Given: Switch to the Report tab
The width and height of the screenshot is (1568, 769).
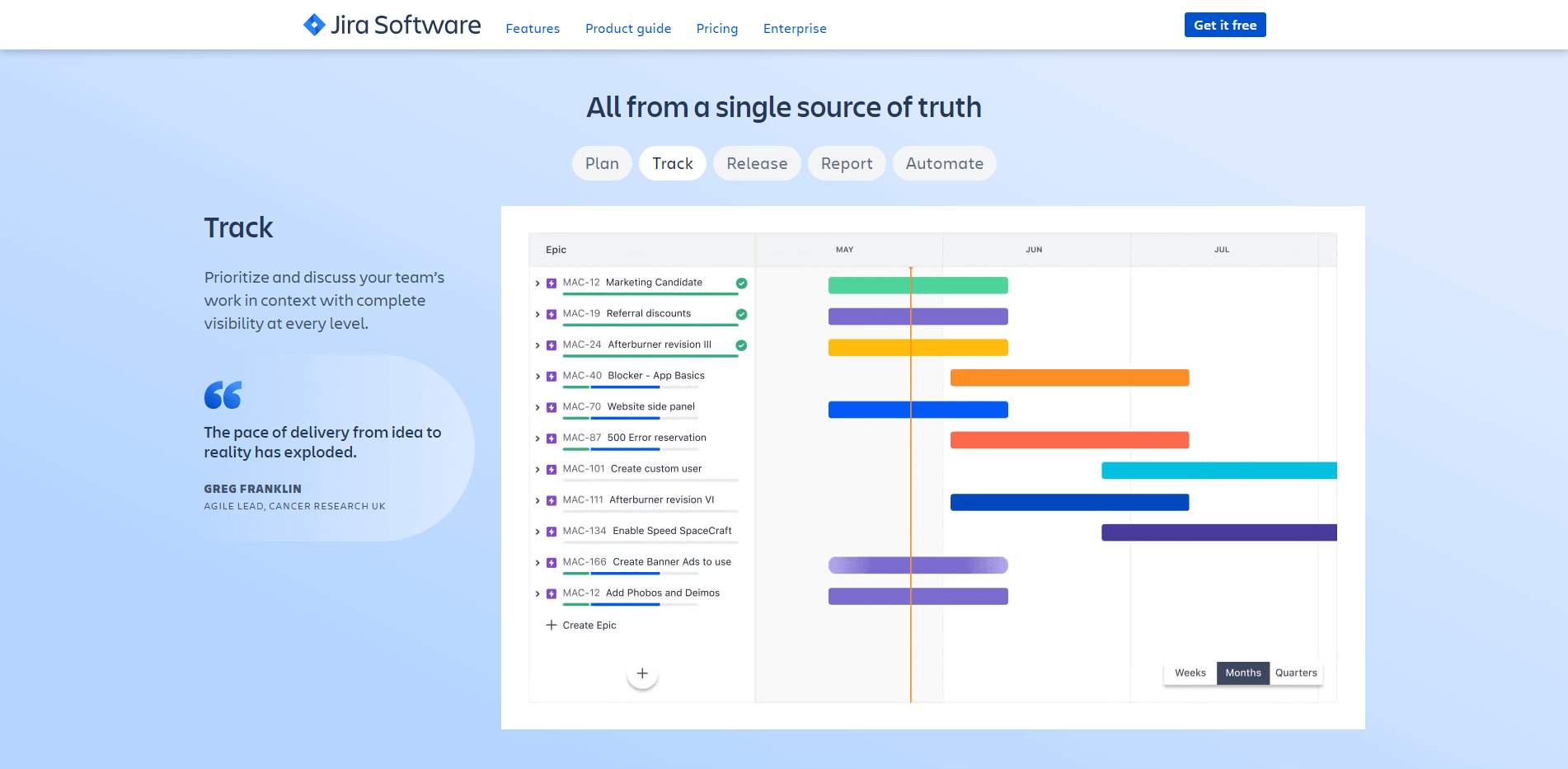Looking at the screenshot, I should tap(847, 163).
